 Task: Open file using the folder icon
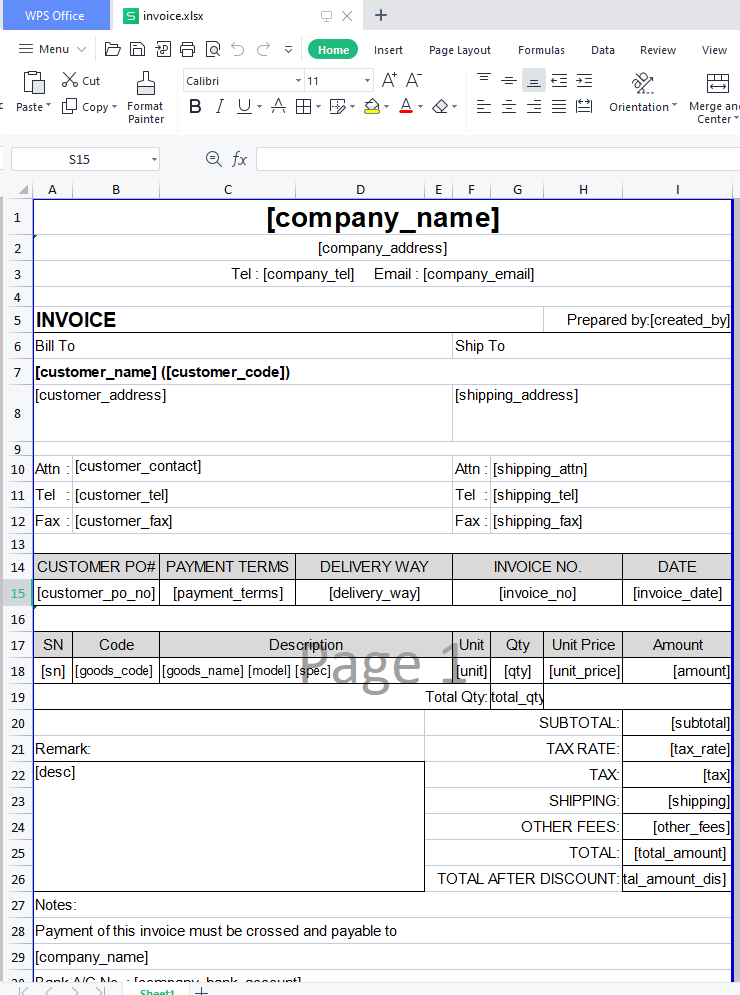(x=113, y=49)
